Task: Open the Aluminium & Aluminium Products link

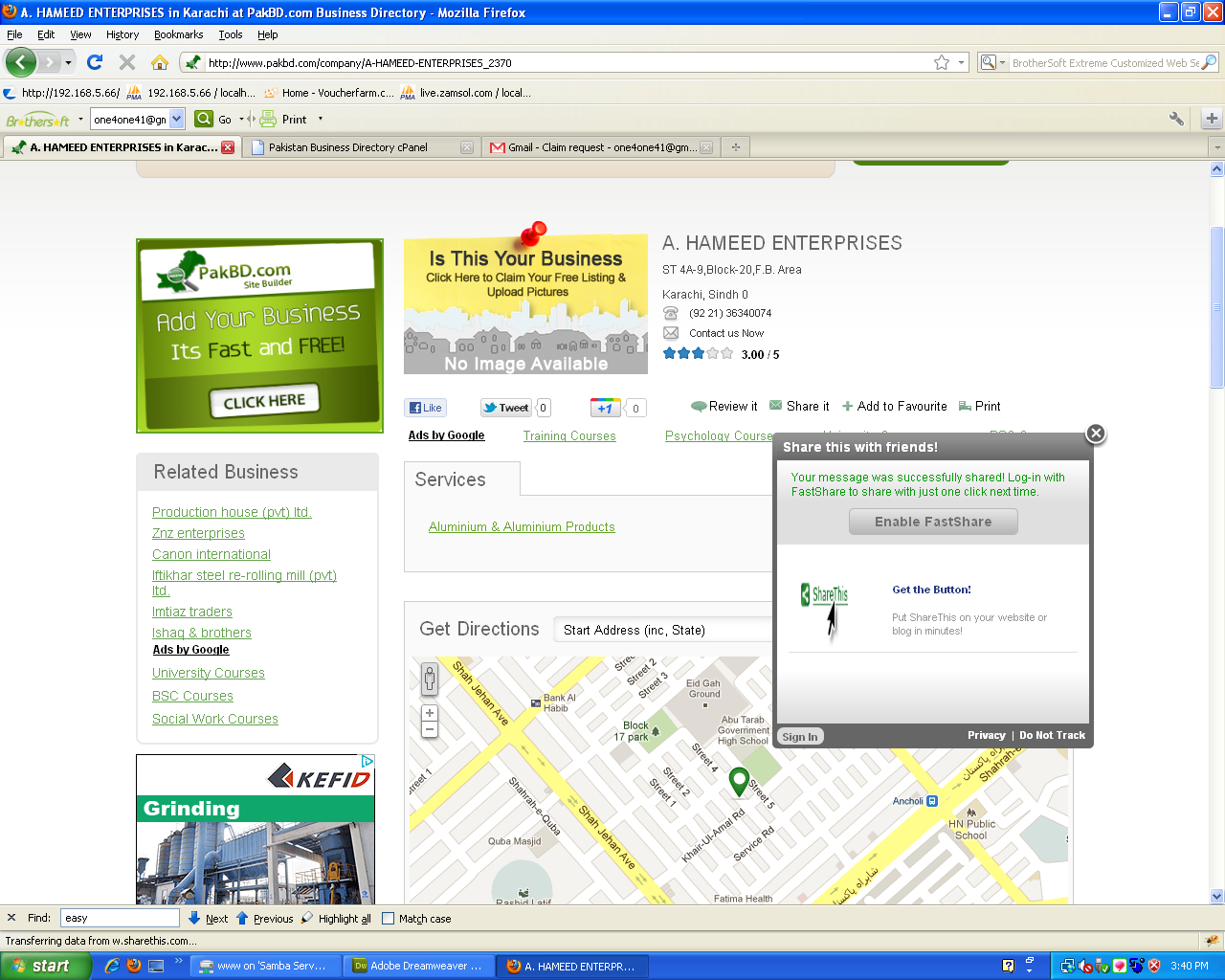Action: tap(522, 527)
